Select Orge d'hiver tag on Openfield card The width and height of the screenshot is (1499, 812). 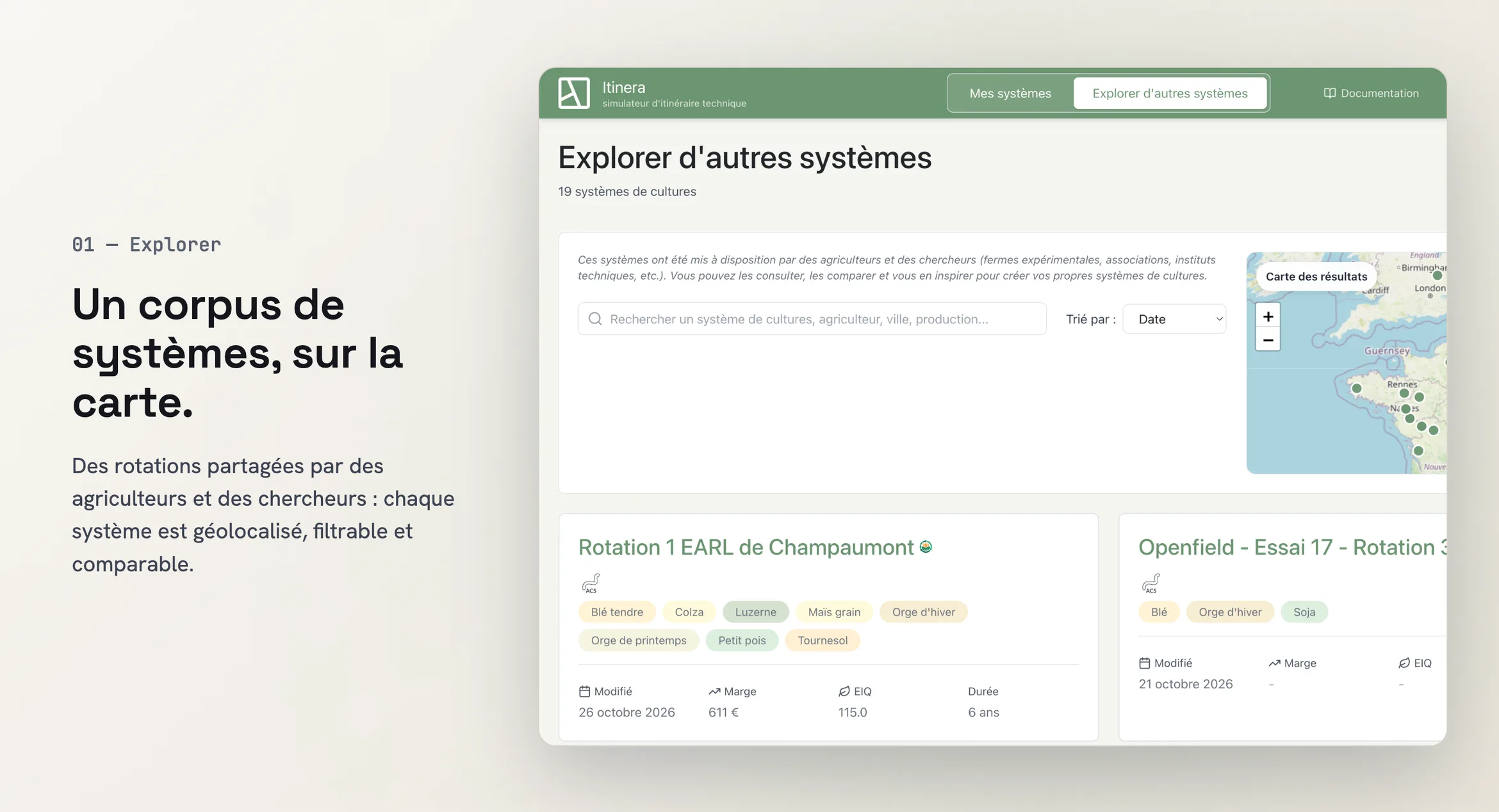(x=1230, y=612)
